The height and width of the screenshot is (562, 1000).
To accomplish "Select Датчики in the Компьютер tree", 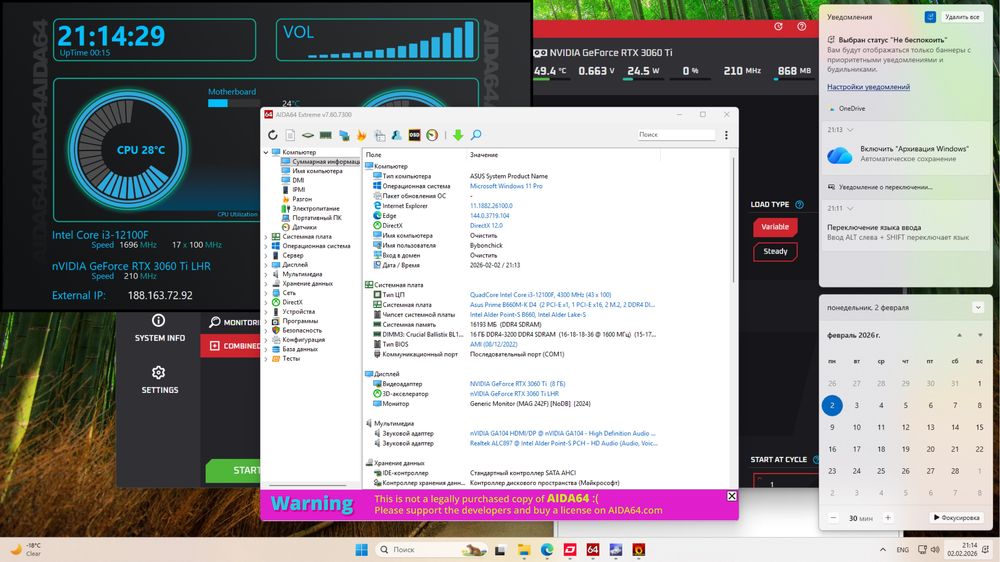I will click(304, 227).
